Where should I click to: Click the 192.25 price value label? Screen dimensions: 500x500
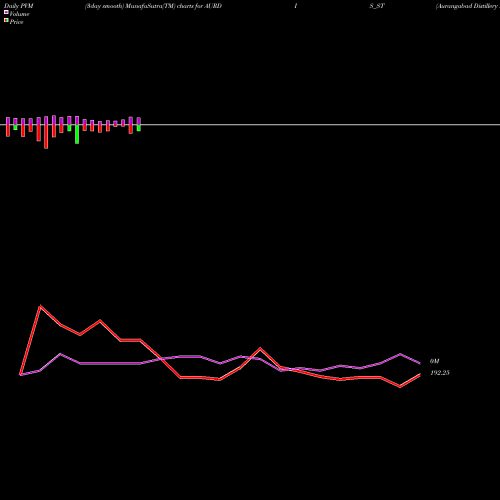[440, 373]
